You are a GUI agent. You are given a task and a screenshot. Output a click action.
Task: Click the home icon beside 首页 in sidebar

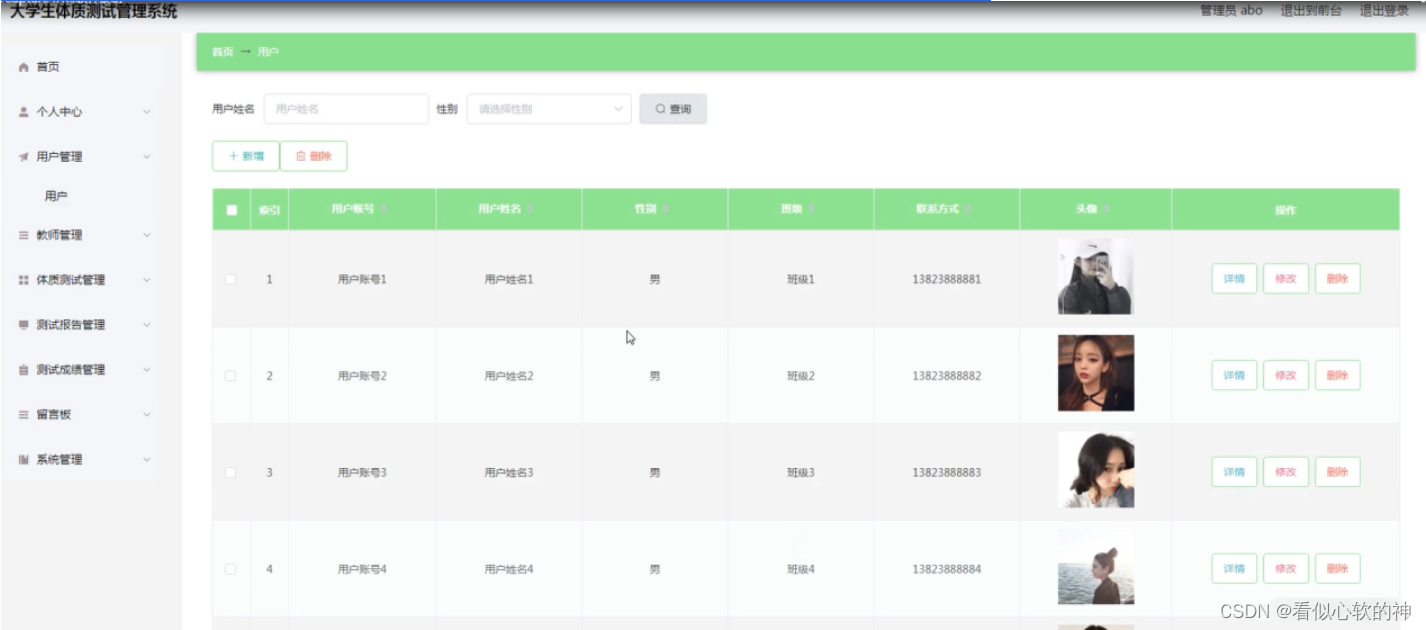tap(24, 67)
